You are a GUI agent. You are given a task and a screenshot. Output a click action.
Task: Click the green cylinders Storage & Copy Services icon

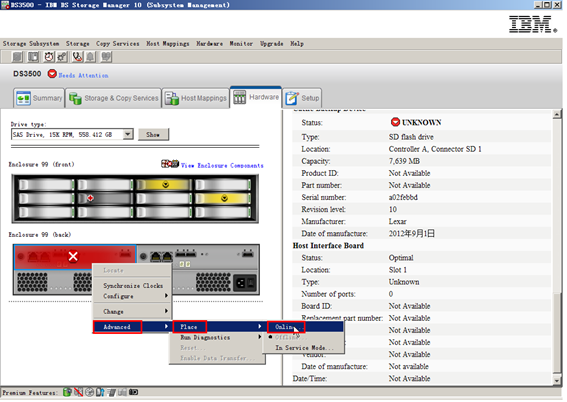click(x=75, y=98)
